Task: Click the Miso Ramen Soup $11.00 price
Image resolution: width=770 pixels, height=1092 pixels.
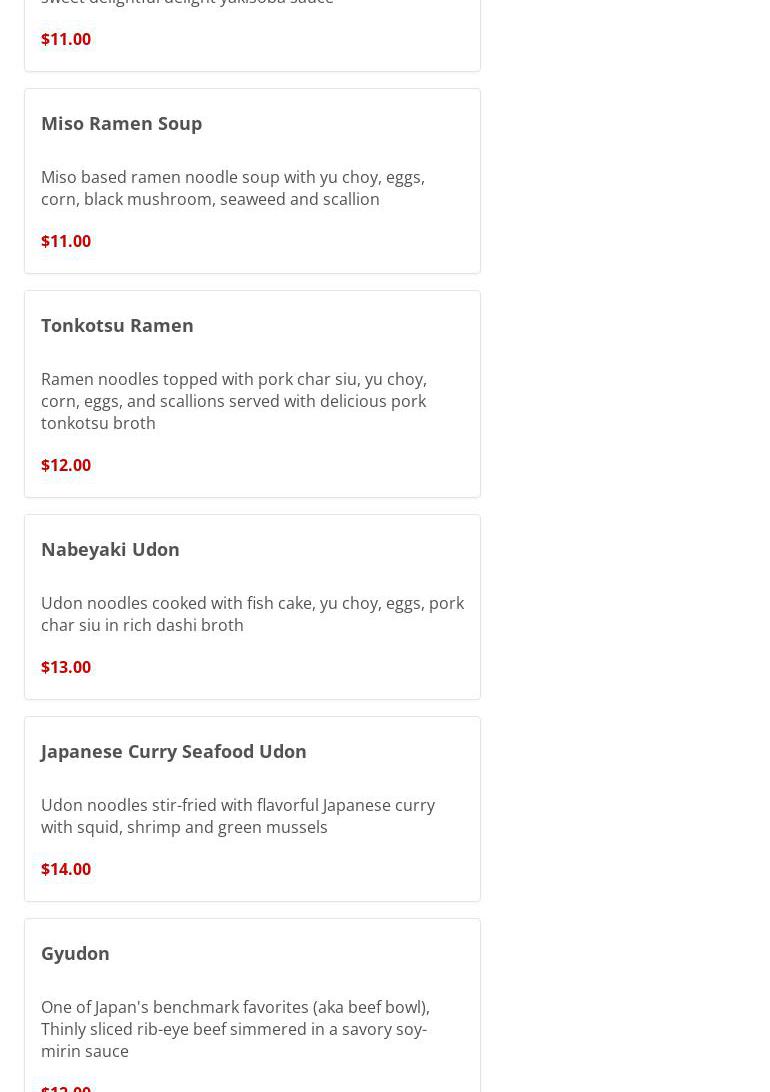Action: 66,241
